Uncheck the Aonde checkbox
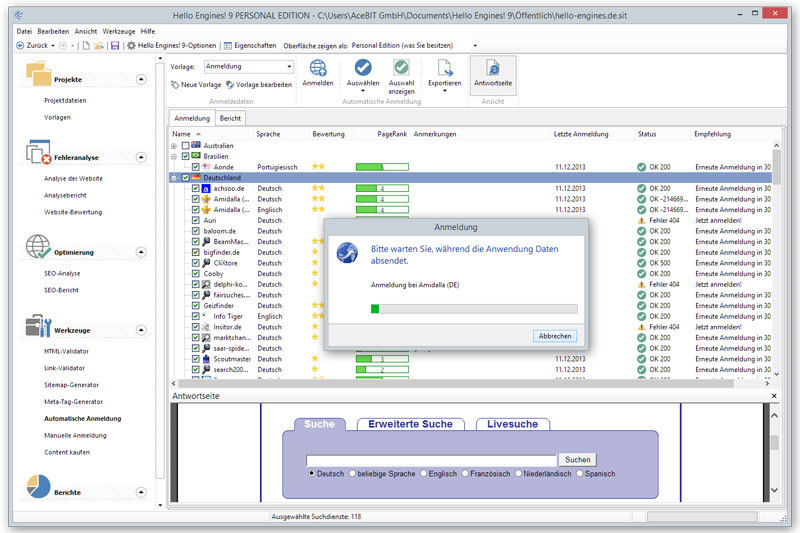The width and height of the screenshot is (800, 533). pos(196,167)
